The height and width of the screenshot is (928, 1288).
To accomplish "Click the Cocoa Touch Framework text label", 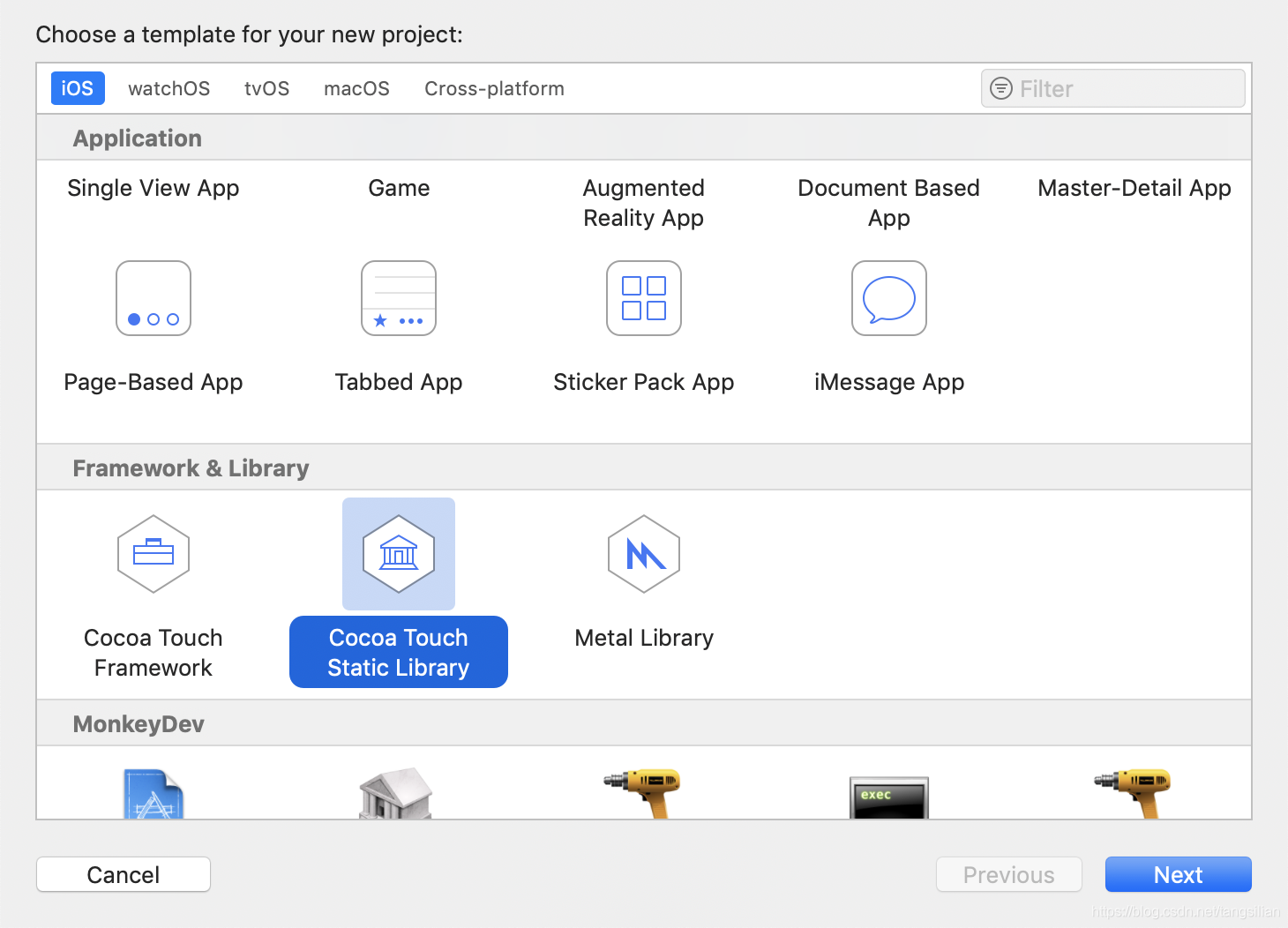I will click(154, 653).
